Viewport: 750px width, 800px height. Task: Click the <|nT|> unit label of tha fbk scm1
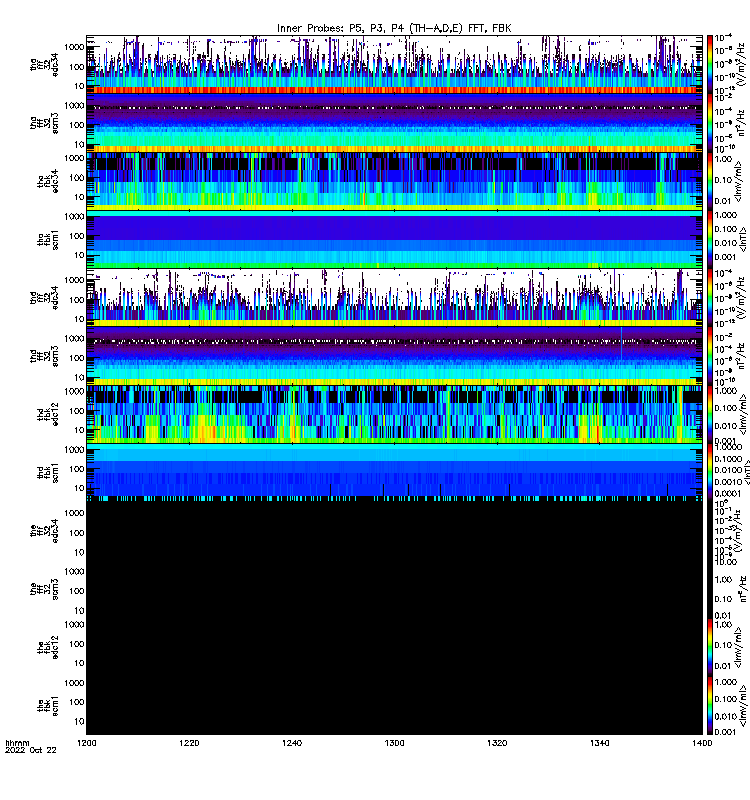742,239
